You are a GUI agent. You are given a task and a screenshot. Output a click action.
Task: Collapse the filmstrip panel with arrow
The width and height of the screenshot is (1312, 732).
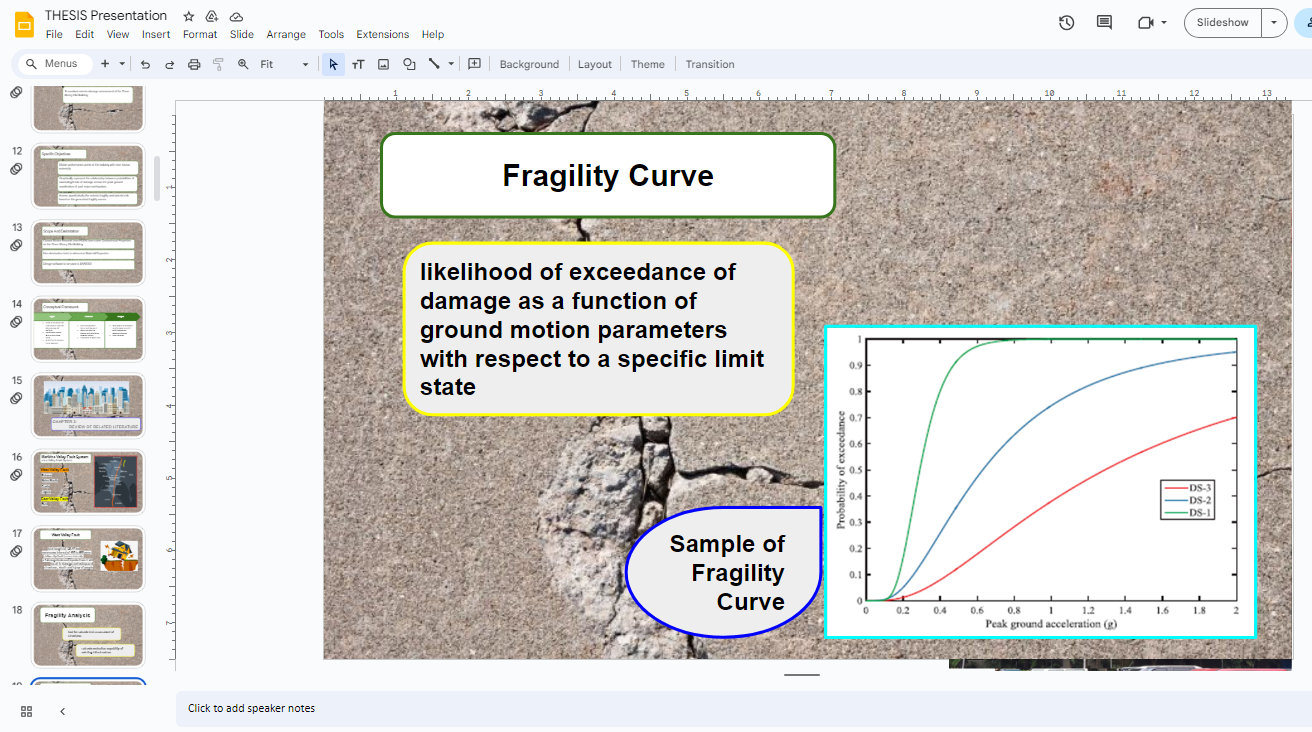[62, 711]
